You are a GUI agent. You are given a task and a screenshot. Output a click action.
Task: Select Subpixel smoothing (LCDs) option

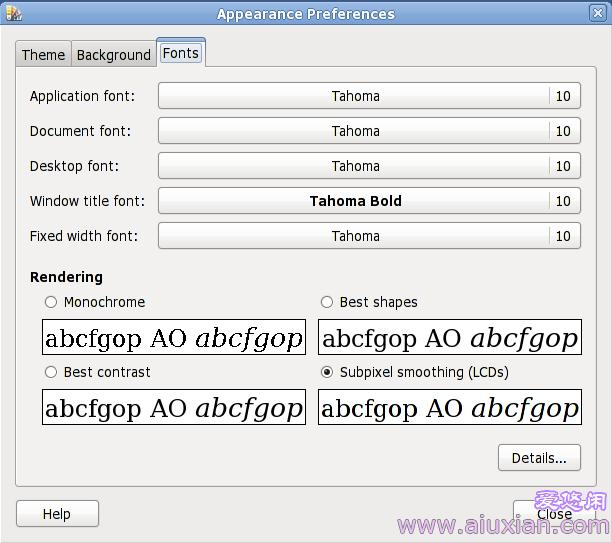(327, 372)
